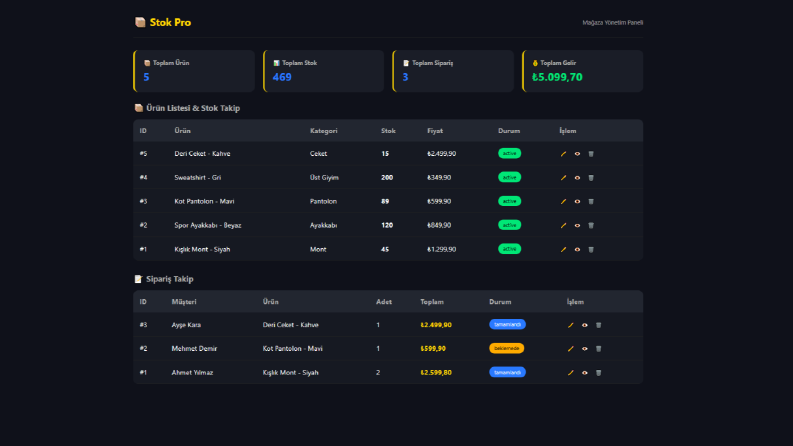The width and height of the screenshot is (793, 446).
Task: Click active badge for Deri Ceket - Kahve
Action: point(509,153)
